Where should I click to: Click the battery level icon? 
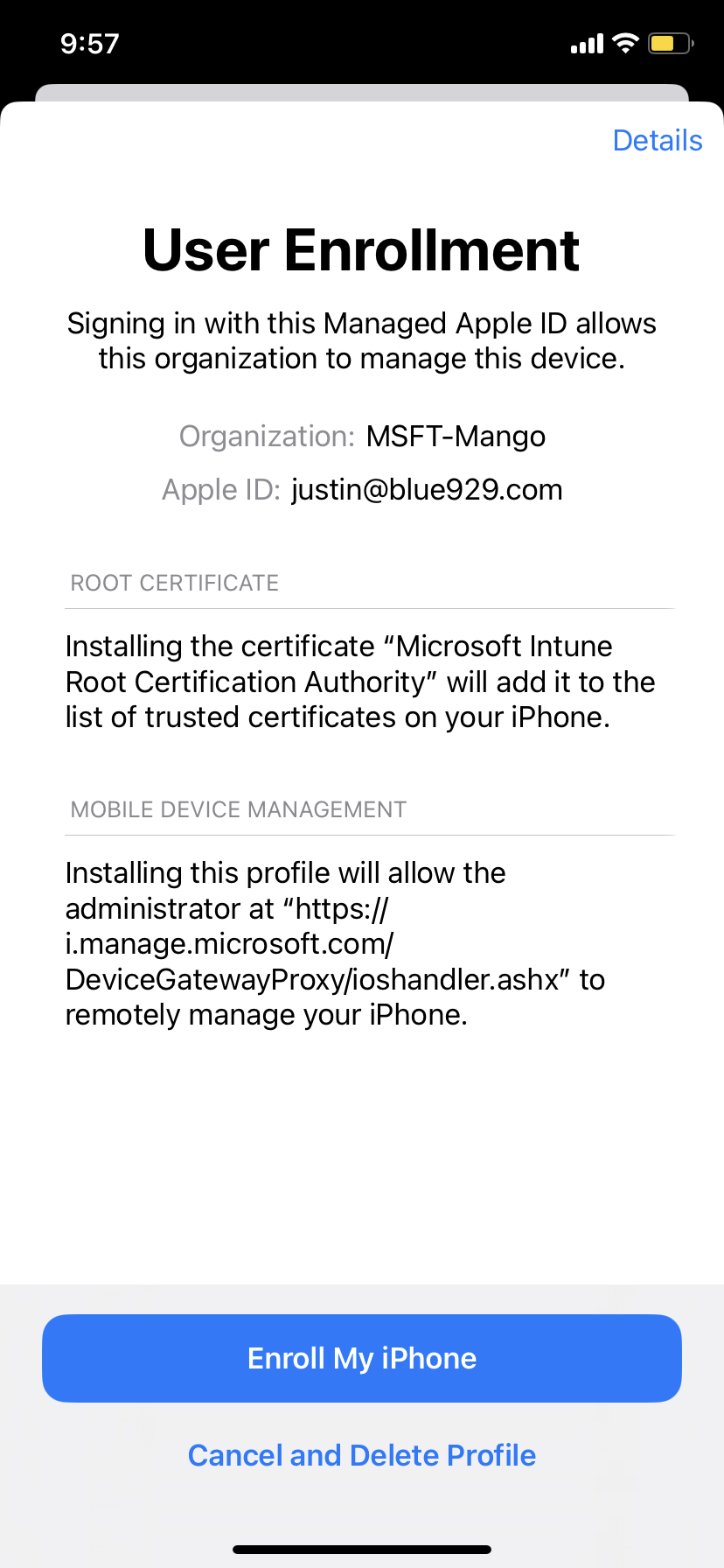(x=670, y=43)
